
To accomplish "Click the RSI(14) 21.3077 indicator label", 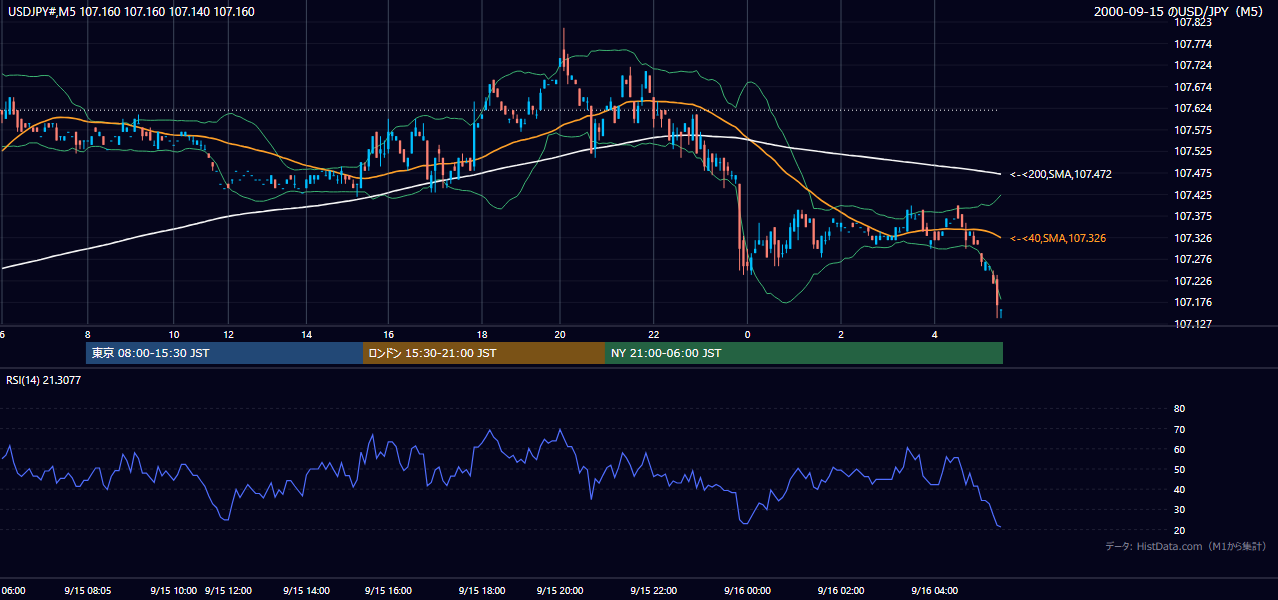I will pyautogui.click(x=43, y=380).
